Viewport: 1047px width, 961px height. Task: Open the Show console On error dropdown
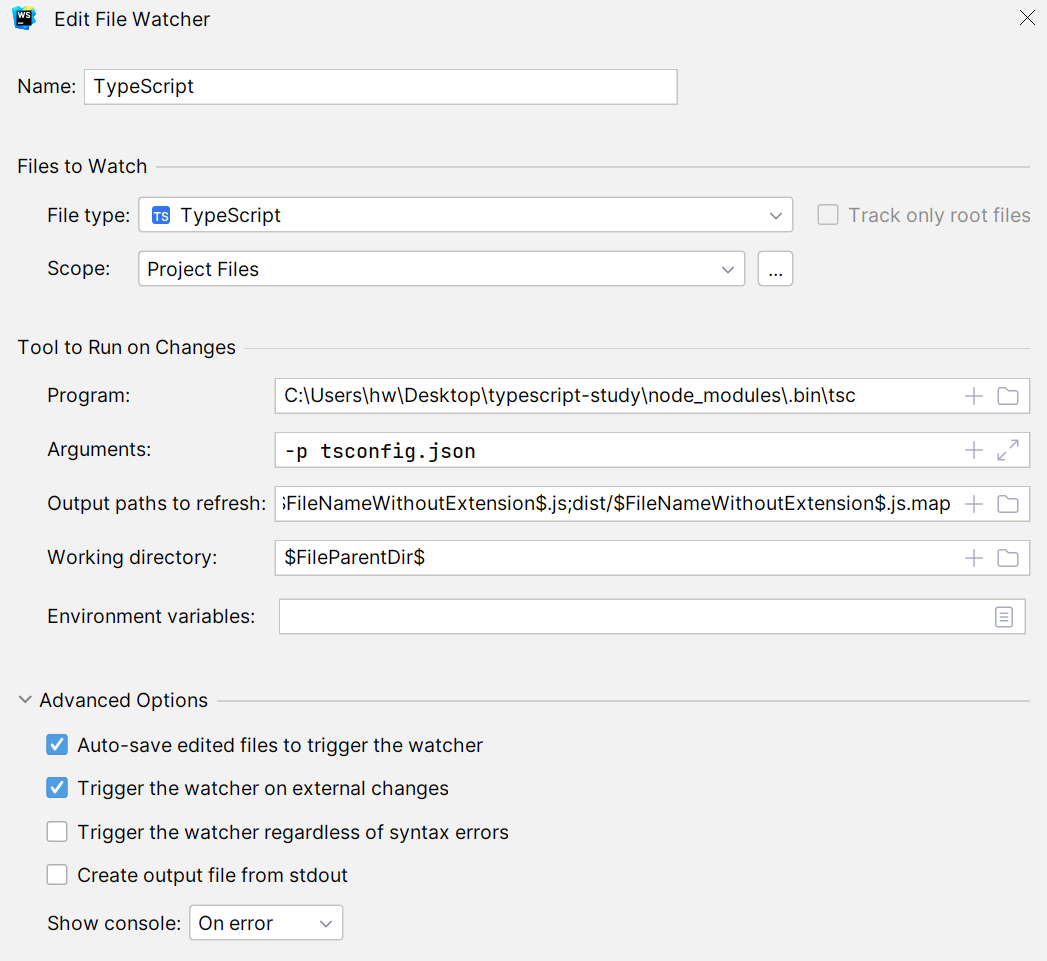pos(266,923)
